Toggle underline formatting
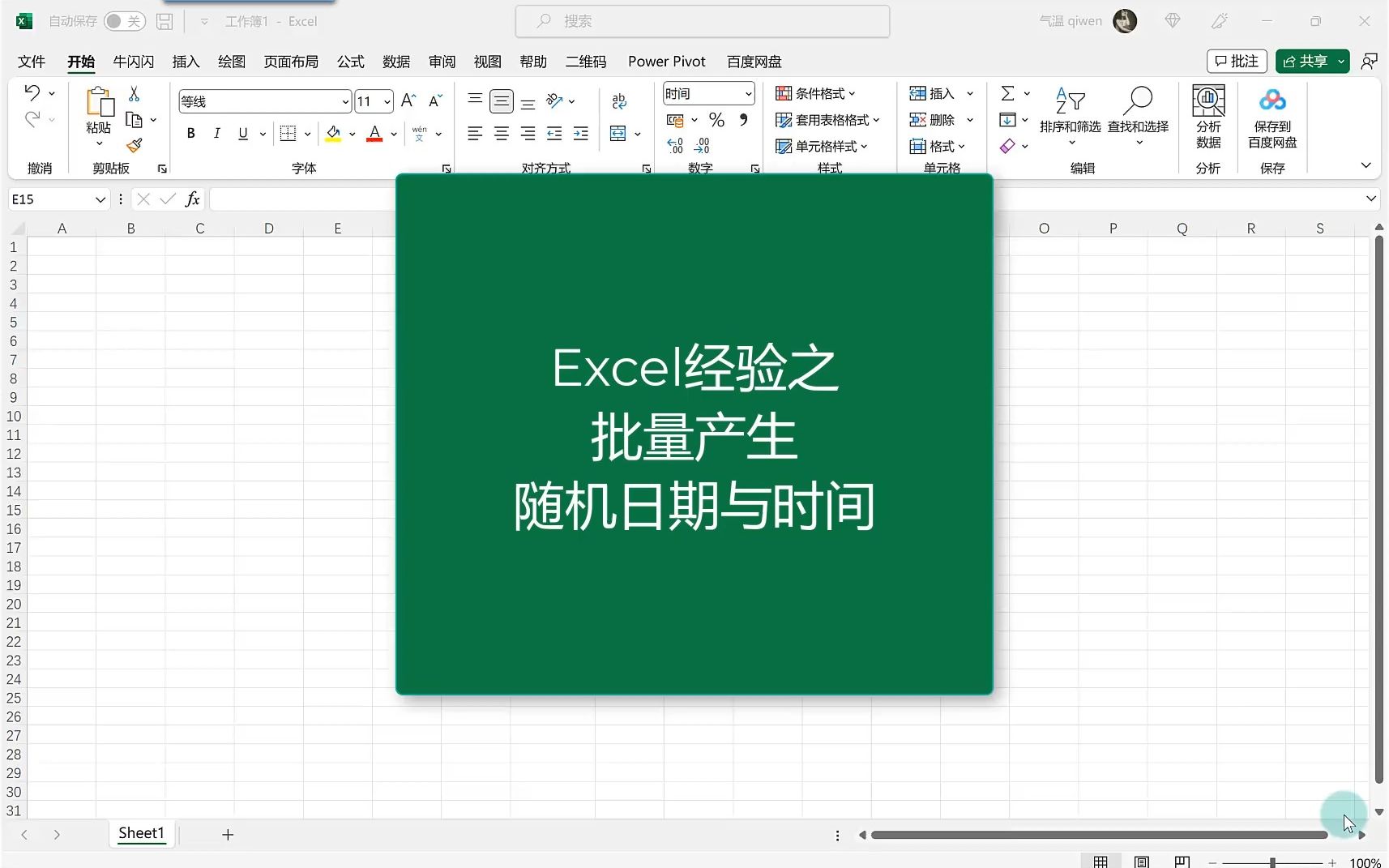This screenshot has height=868, width=1389. point(241,133)
